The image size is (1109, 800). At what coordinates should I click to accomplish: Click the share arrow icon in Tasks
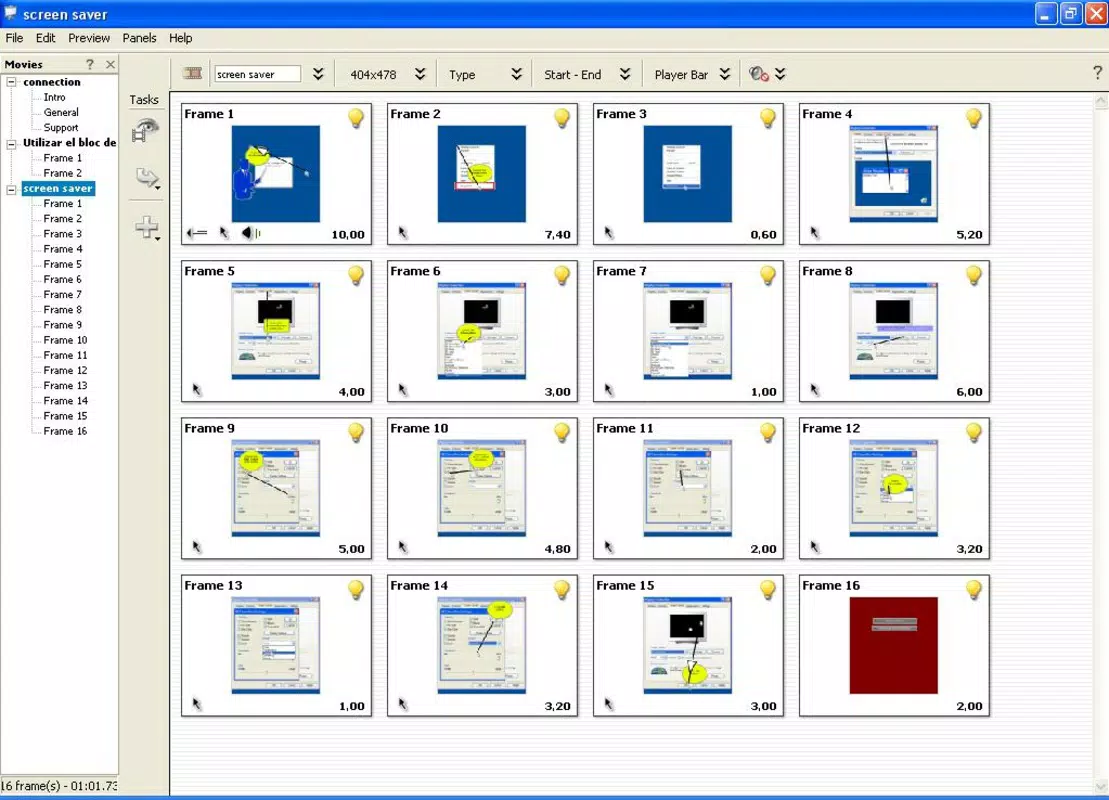click(x=147, y=178)
